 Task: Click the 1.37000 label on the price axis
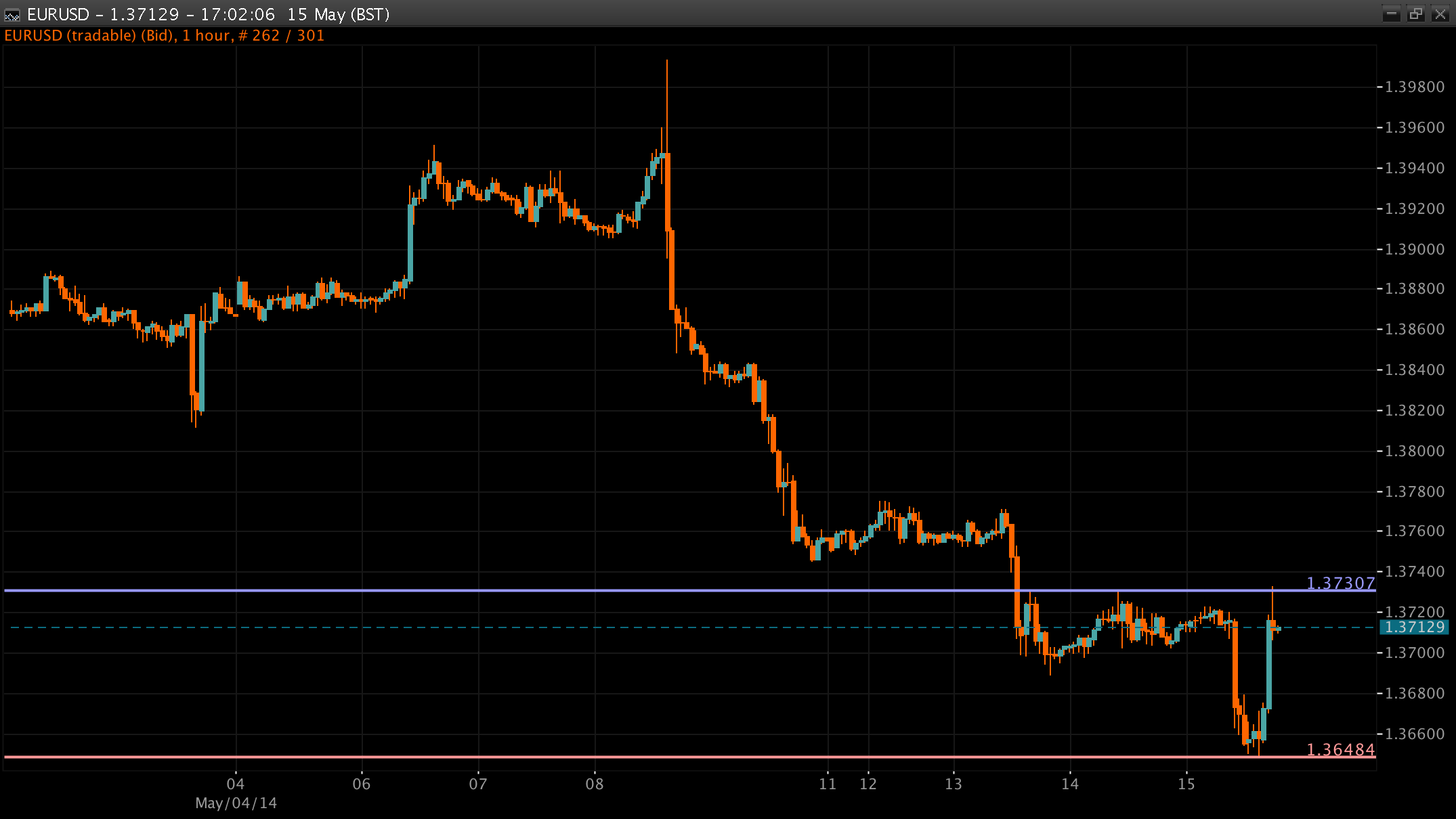1415,653
